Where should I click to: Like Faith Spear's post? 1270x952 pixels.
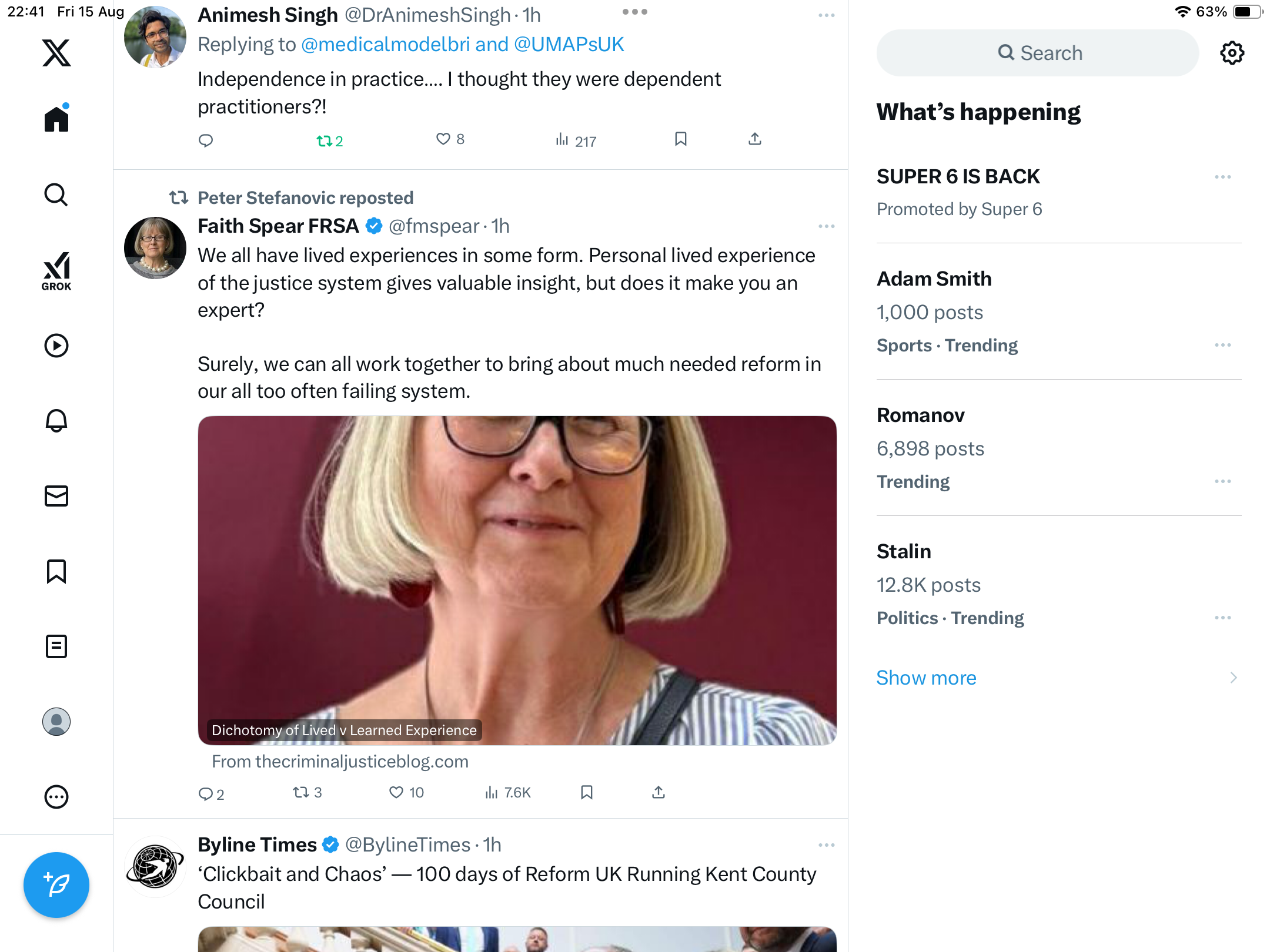click(397, 793)
